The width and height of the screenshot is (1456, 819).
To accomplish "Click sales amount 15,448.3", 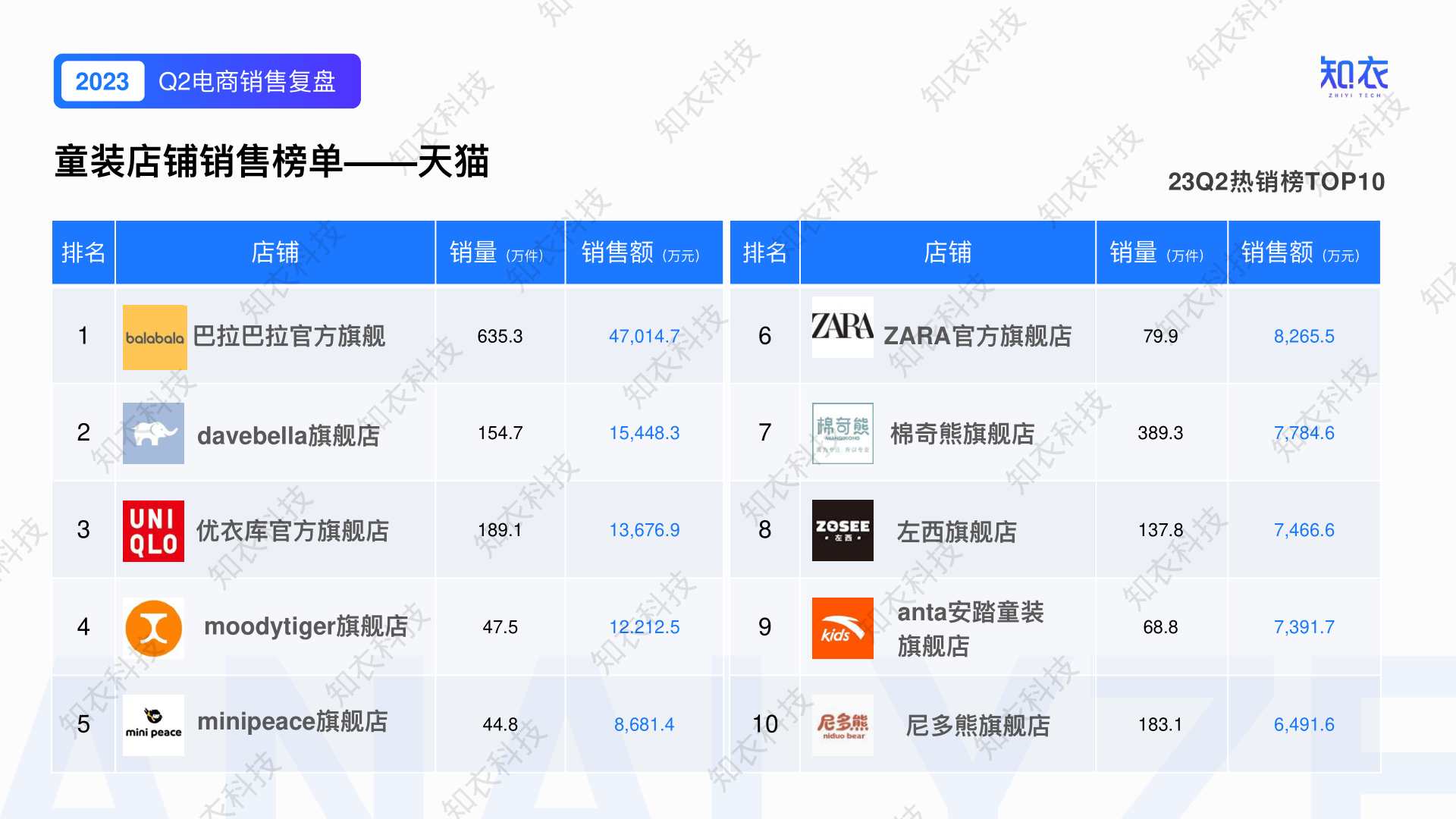I will click(x=644, y=433).
